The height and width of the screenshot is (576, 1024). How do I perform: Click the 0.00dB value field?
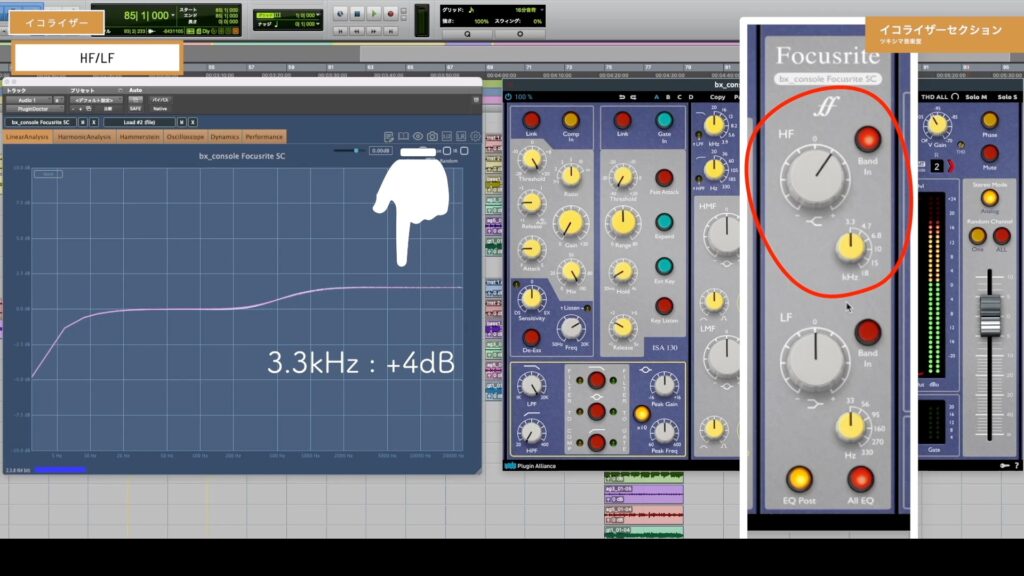(380, 151)
